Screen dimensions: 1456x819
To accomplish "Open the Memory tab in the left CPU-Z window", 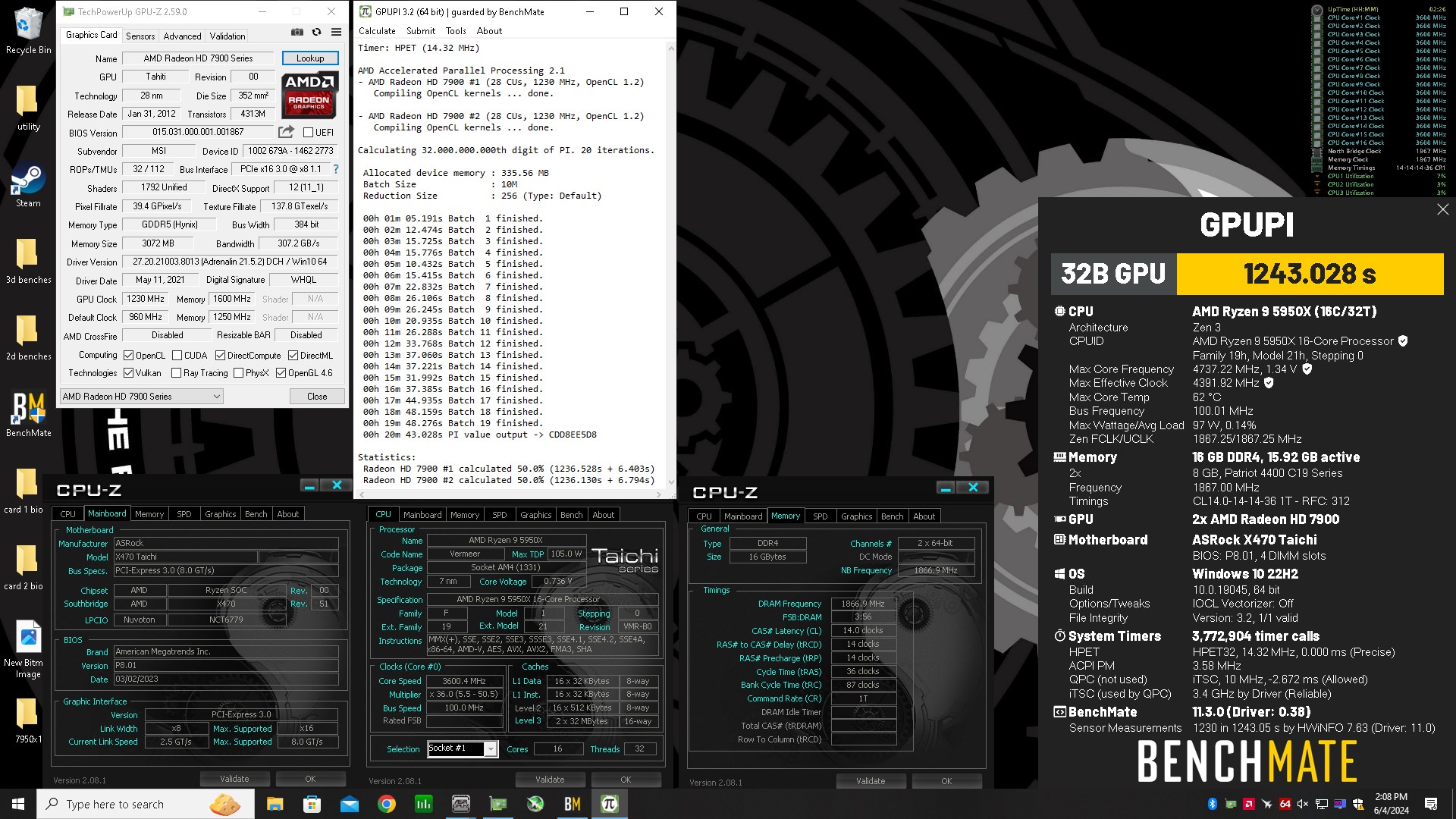I will 149,513.
